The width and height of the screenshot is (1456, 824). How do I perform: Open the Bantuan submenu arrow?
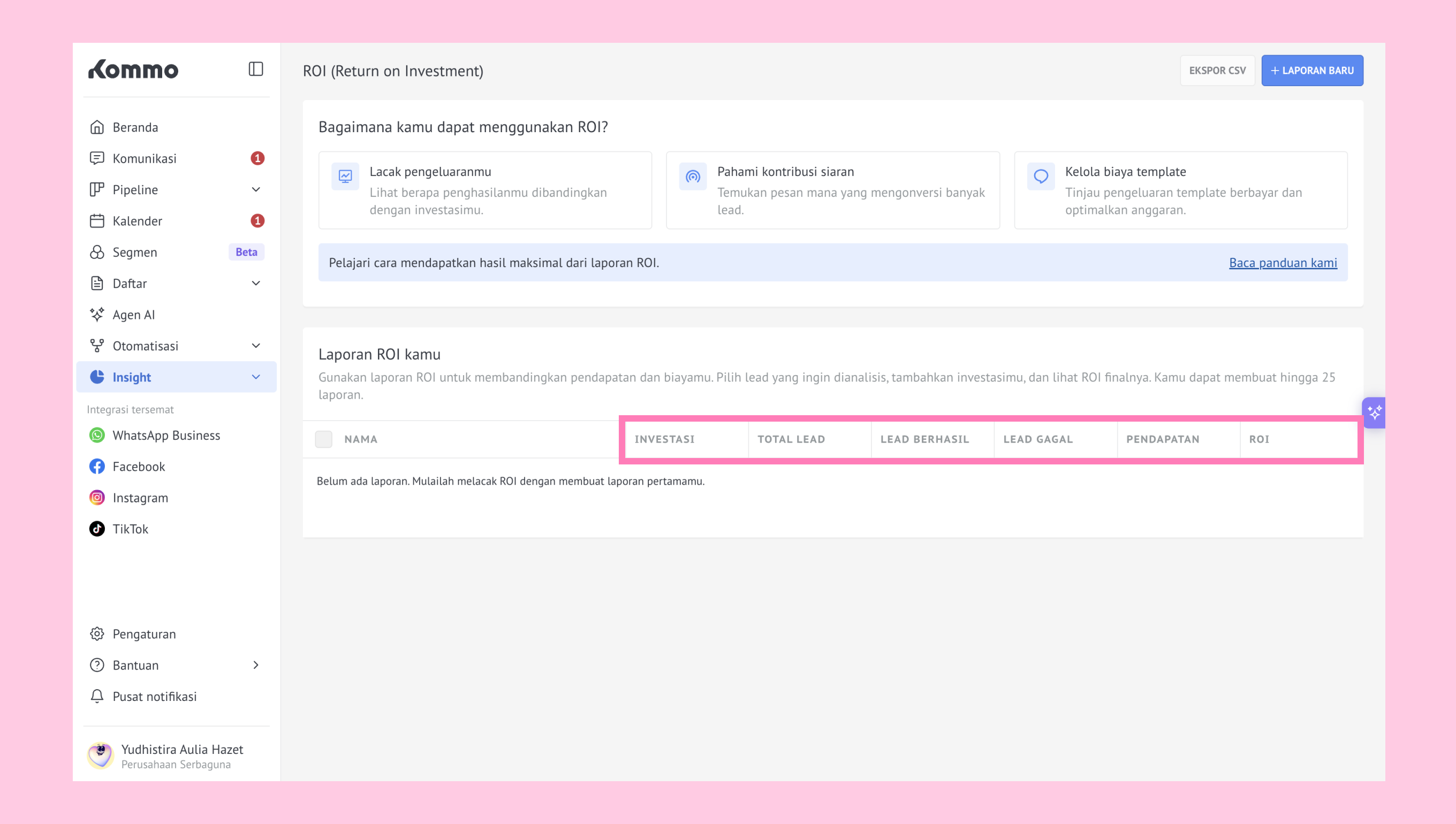[256, 665]
